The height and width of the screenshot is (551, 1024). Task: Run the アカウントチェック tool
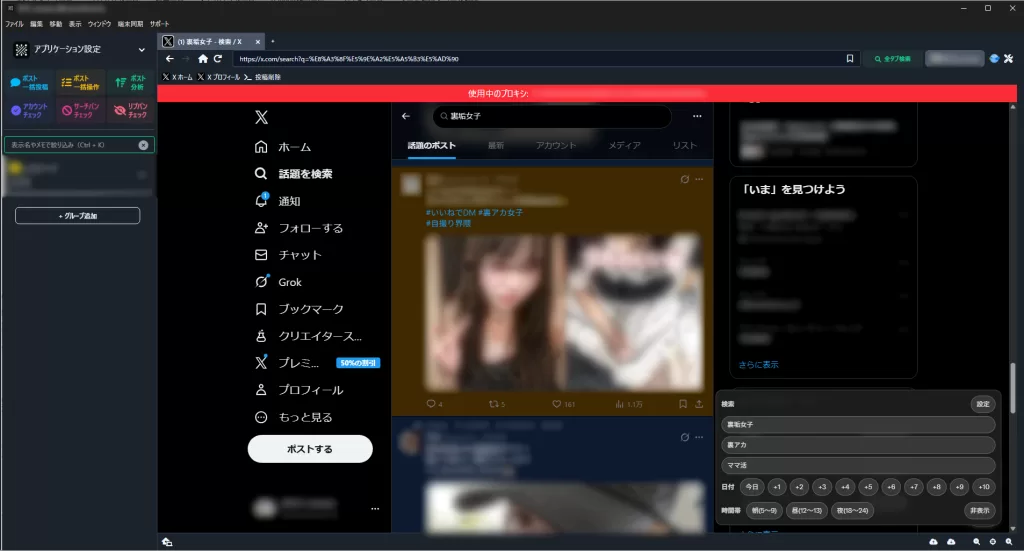coord(29,110)
